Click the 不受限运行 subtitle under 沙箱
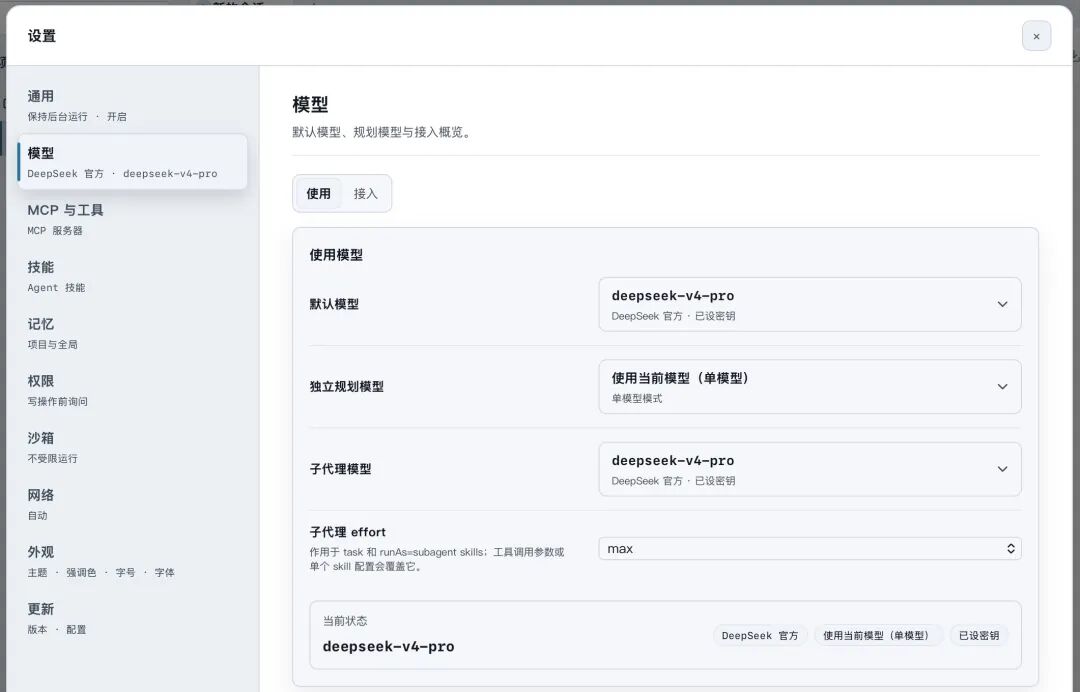 52,459
